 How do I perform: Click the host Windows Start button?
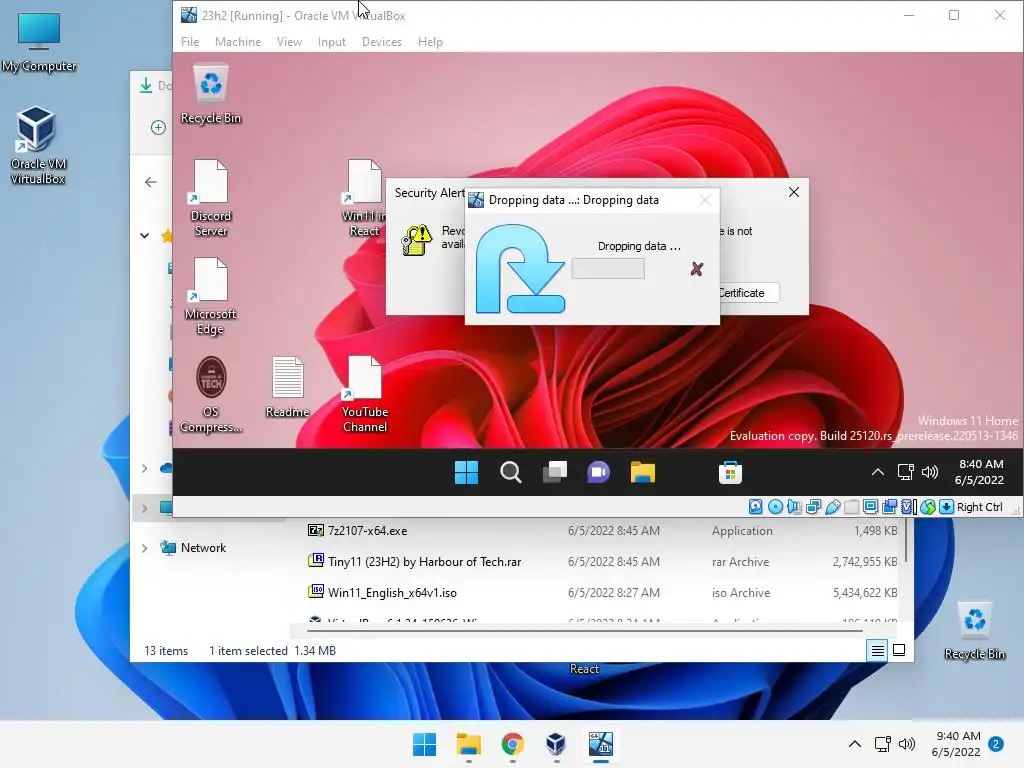(x=424, y=744)
